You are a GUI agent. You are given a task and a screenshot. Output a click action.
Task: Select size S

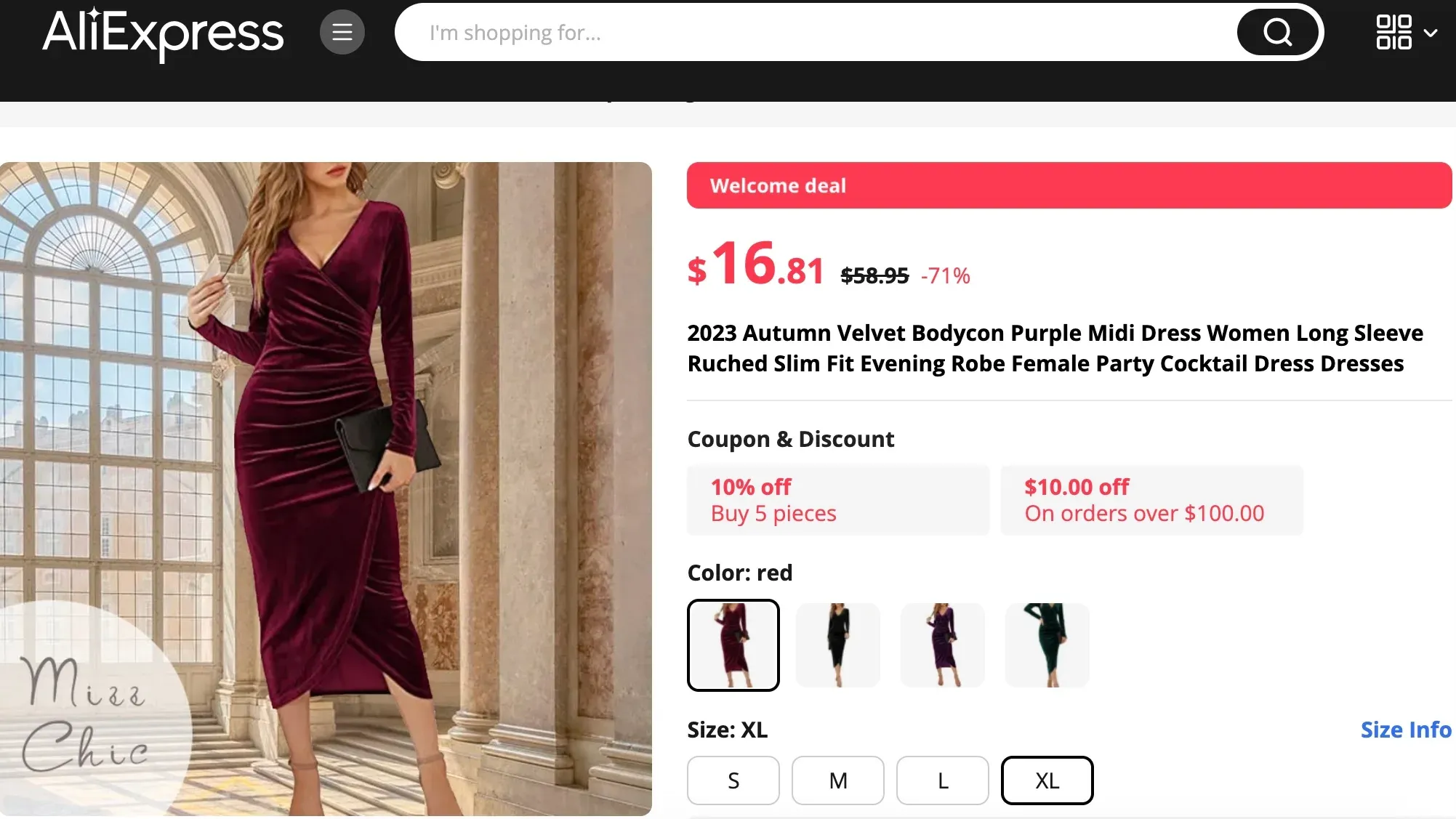click(733, 780)
